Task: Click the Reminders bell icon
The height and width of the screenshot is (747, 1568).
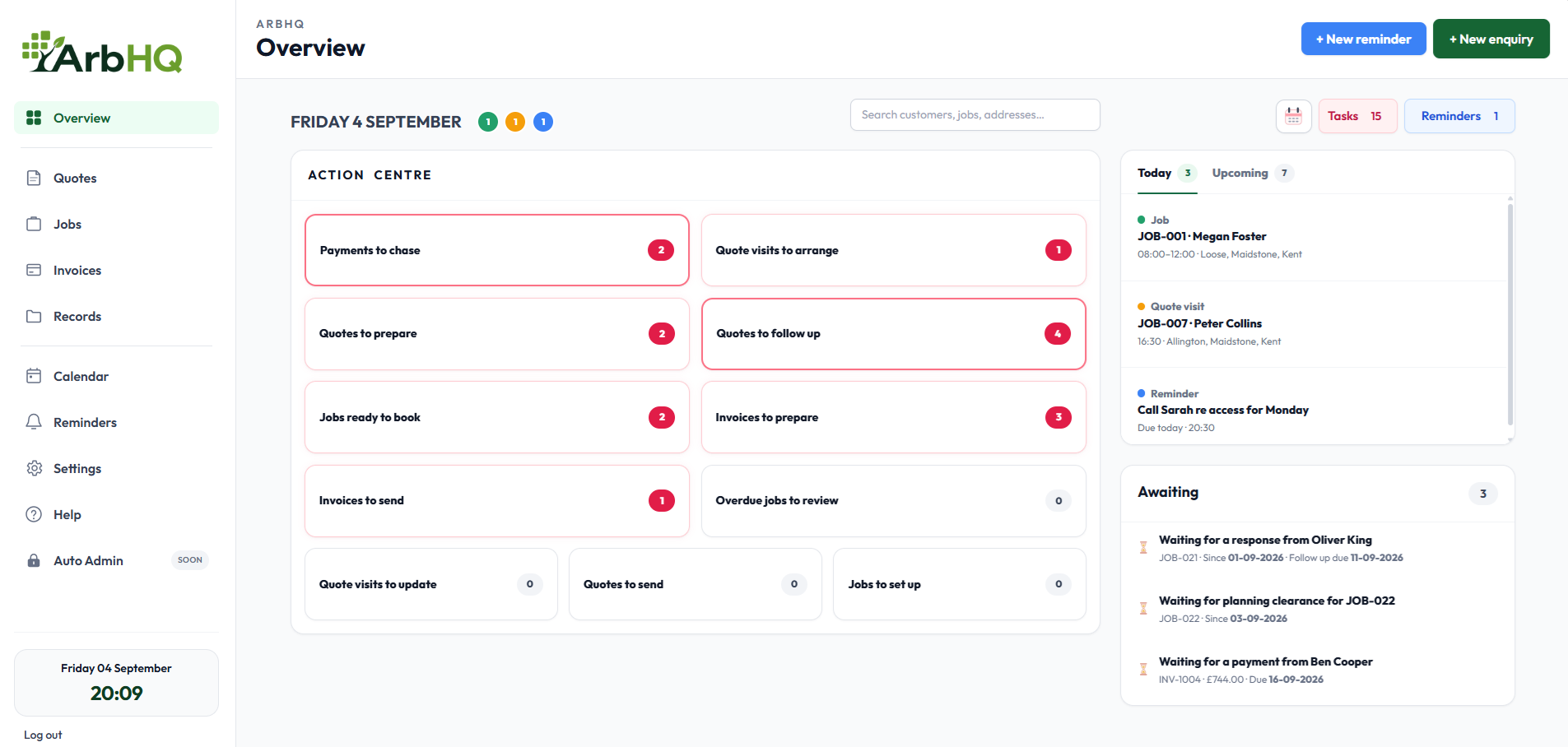Action: 34,422
